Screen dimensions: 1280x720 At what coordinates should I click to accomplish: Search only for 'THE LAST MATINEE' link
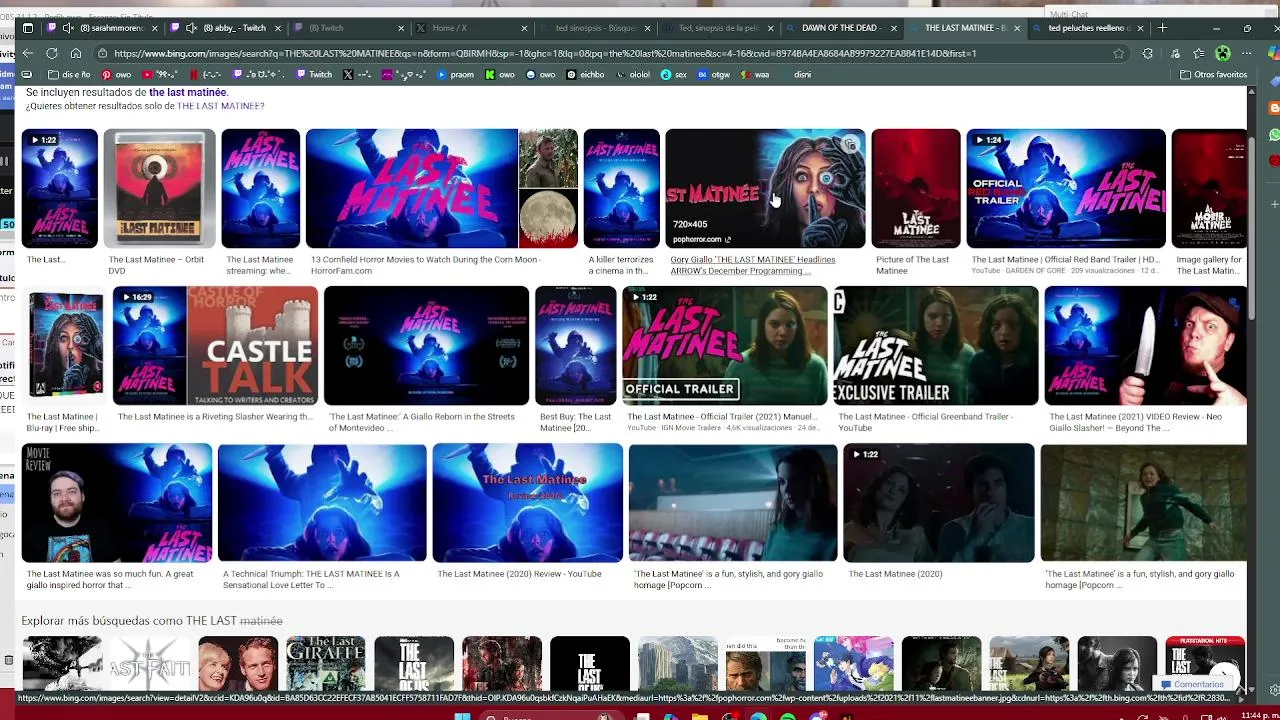220,106
